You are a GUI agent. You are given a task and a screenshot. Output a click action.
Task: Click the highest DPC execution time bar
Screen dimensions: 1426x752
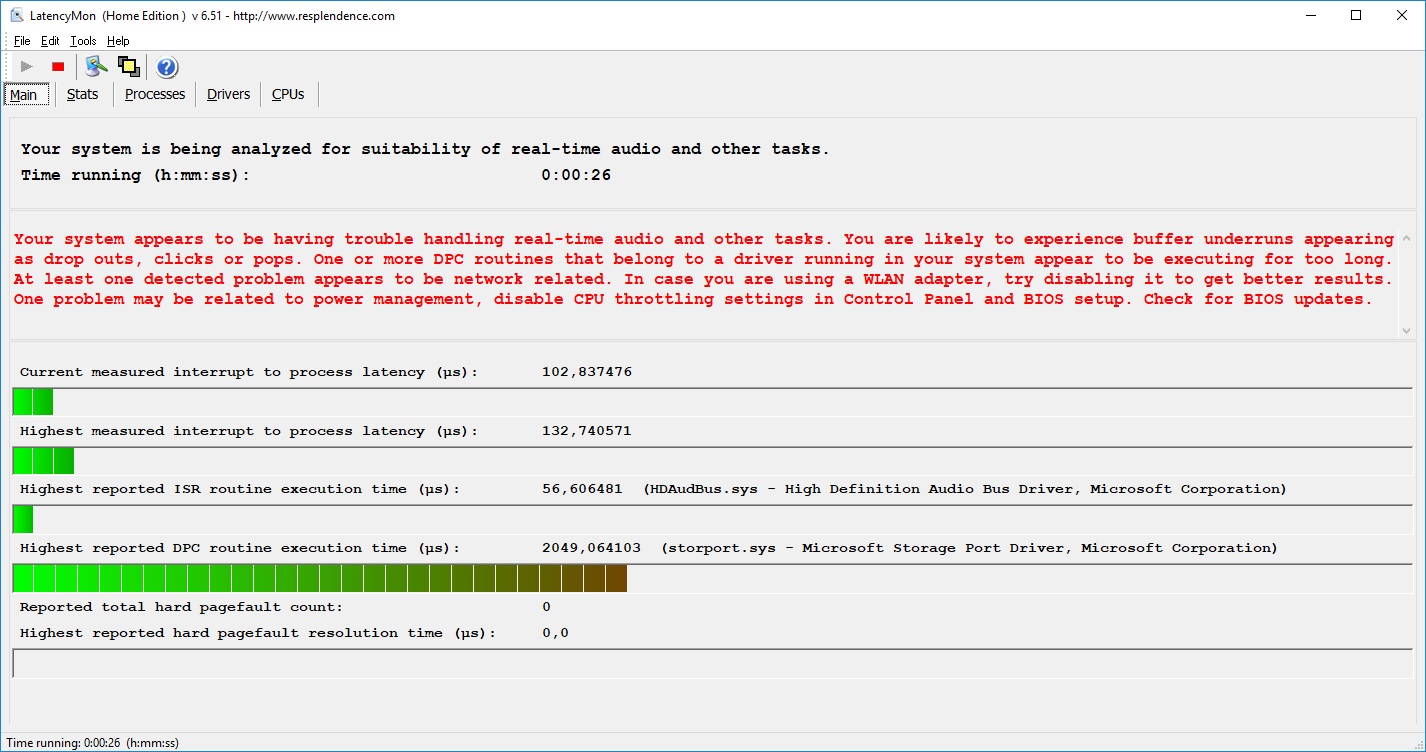coord(320,578)
